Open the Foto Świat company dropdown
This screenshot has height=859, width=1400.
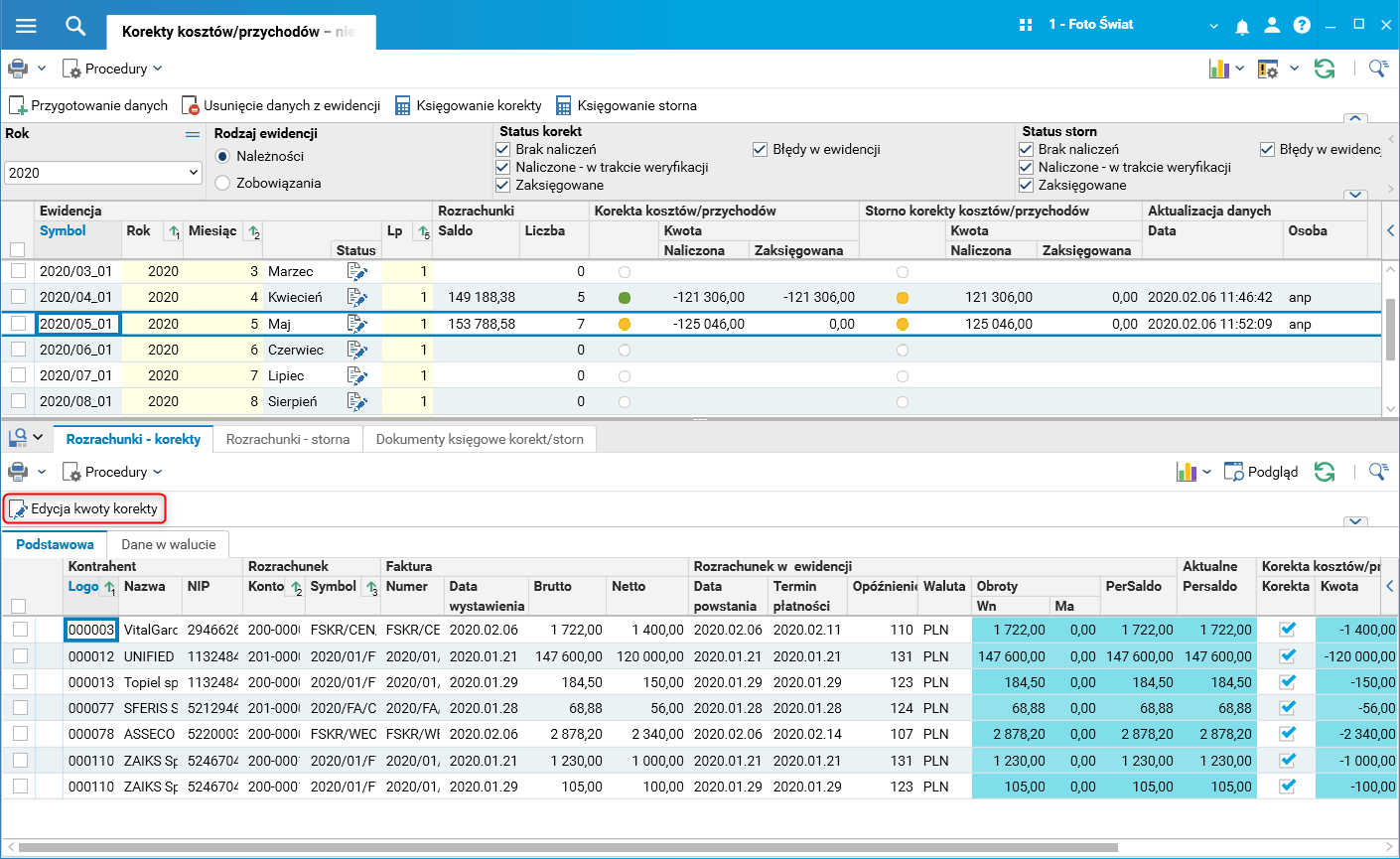(x=1212, y=26)
